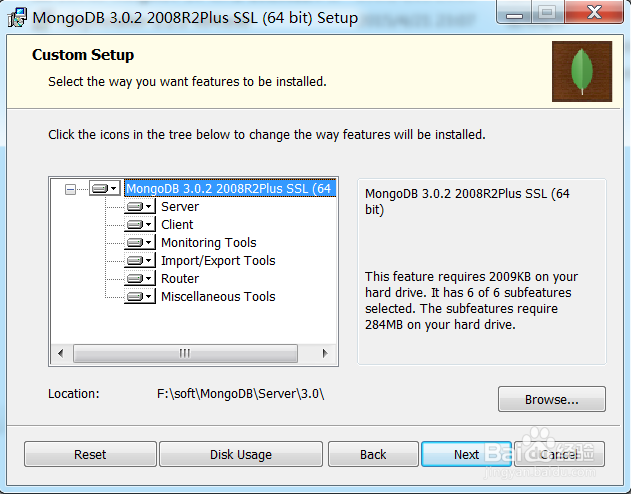Screen dimensions: 631x494
Task: Select the Miscellaneous Tools feature label
Action: pos(218,296)
